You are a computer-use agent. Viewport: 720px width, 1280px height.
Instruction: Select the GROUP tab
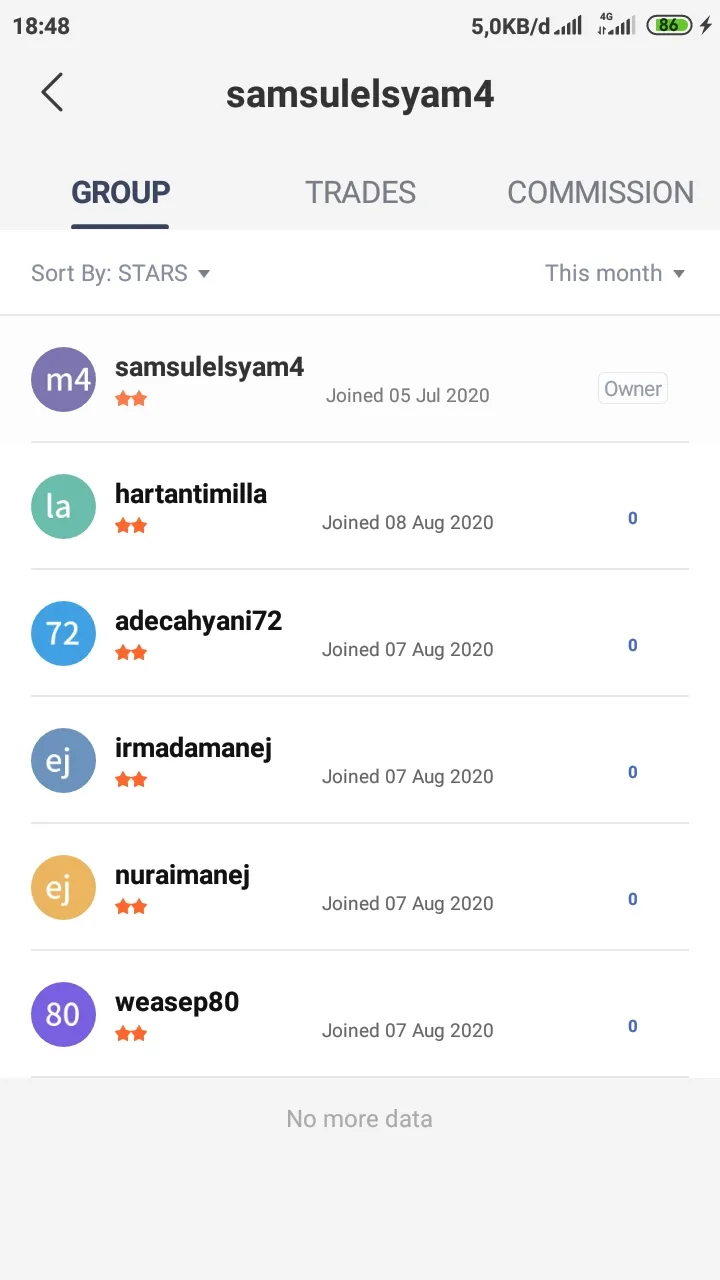tap(120, 192)
